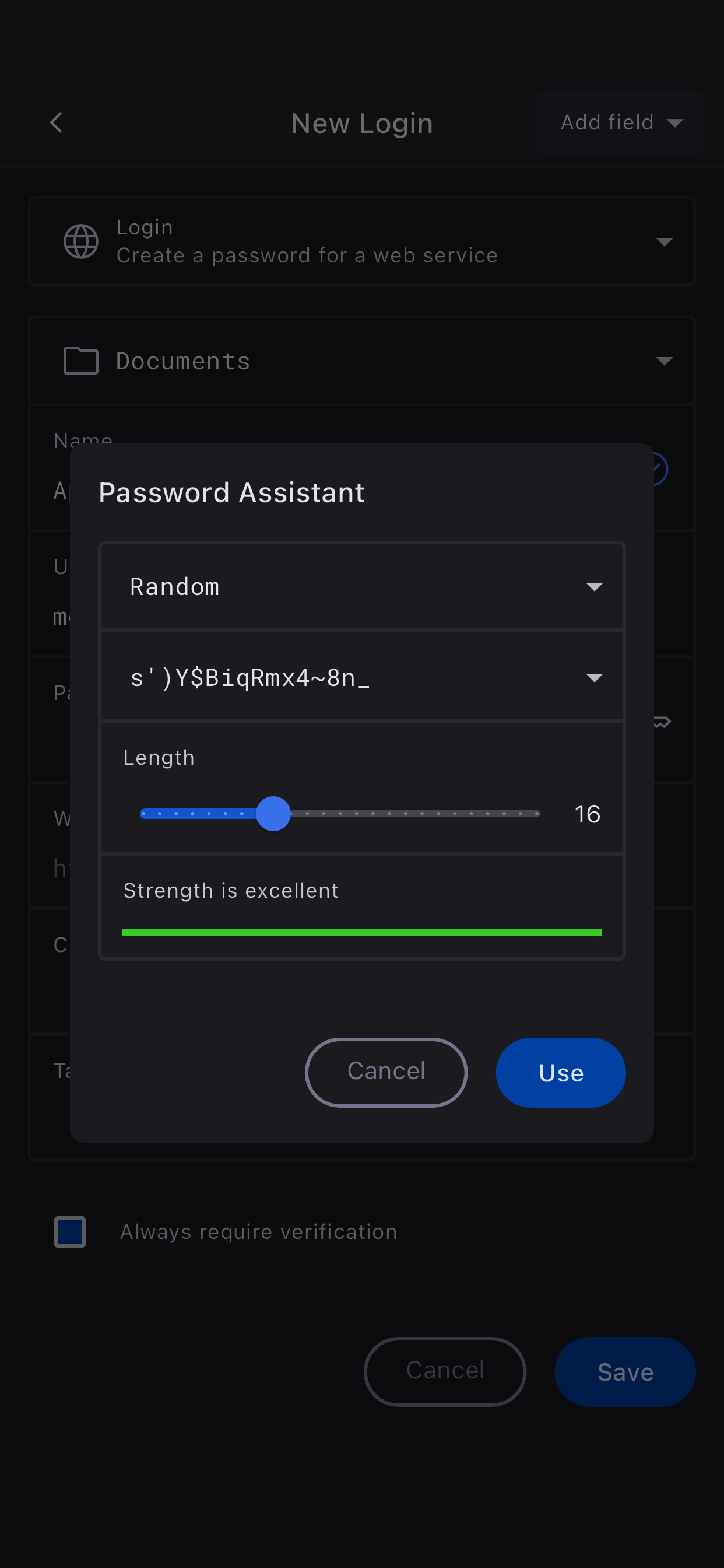The width and height of the screenshot is (724, 1568).
Task: Click the arrow icon in Add field
Action: (x=674, y=123)
